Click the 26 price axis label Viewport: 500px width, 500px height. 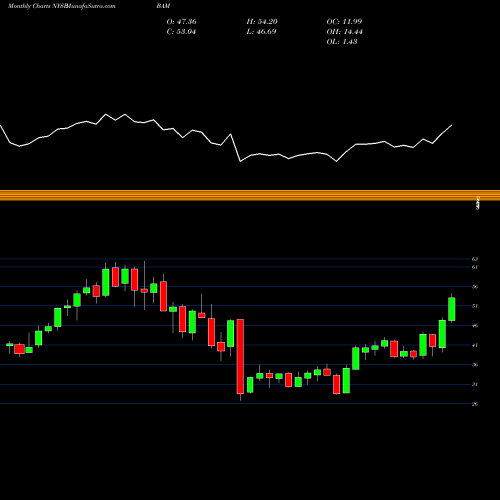pos(475,404)
